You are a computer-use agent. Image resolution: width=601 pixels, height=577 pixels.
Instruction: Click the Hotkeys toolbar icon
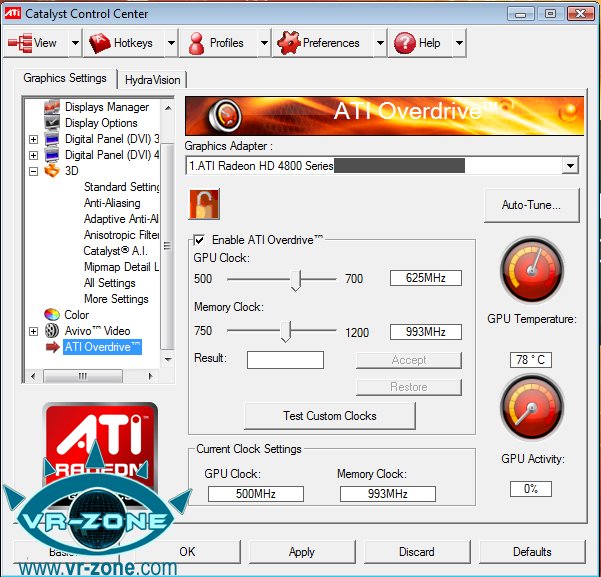pos(99,43)
